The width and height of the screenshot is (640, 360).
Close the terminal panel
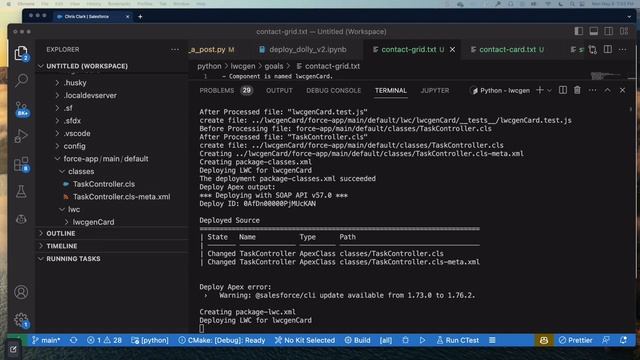(x=622, y=90)
